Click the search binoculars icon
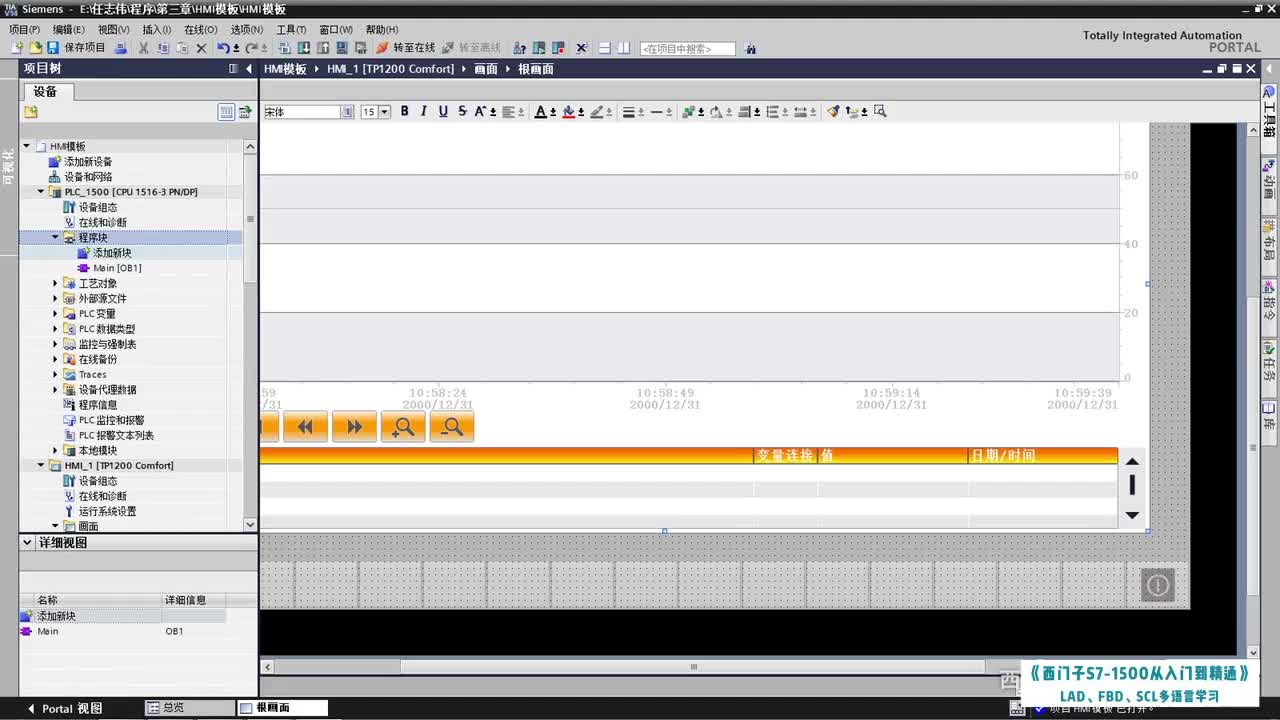This screenshot has height=720, width=1280. tap(751, 48)
